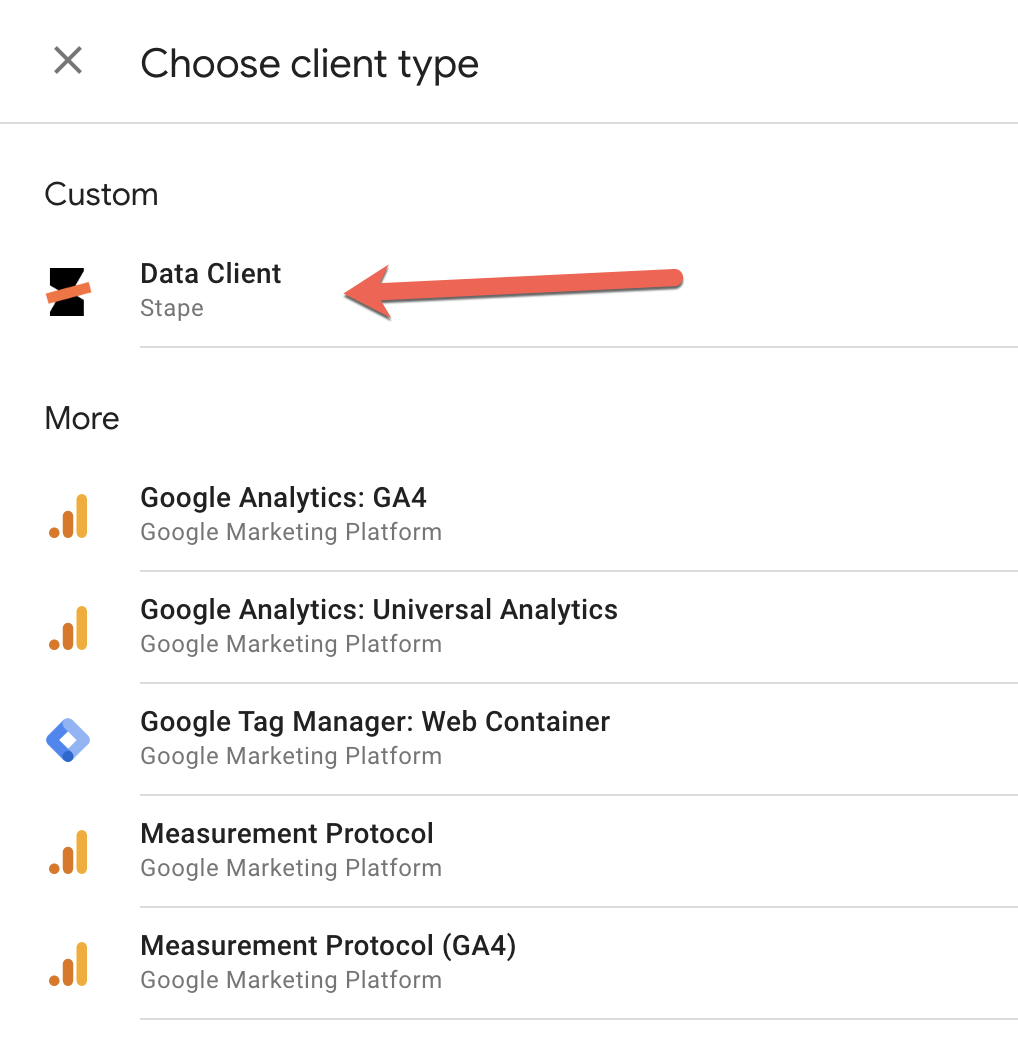Viewport: 1018px width, 1048px height.
Task: Click Google Marketing Platform under Web Container
Action: 291,756
